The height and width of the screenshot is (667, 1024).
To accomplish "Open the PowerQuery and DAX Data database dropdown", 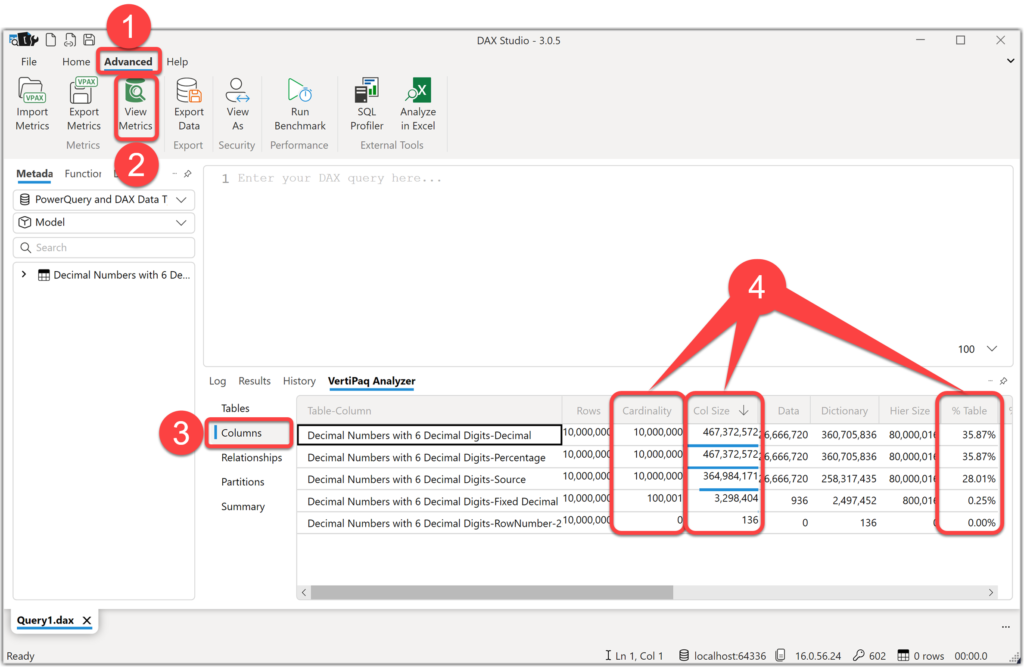I will pos(104,199).
